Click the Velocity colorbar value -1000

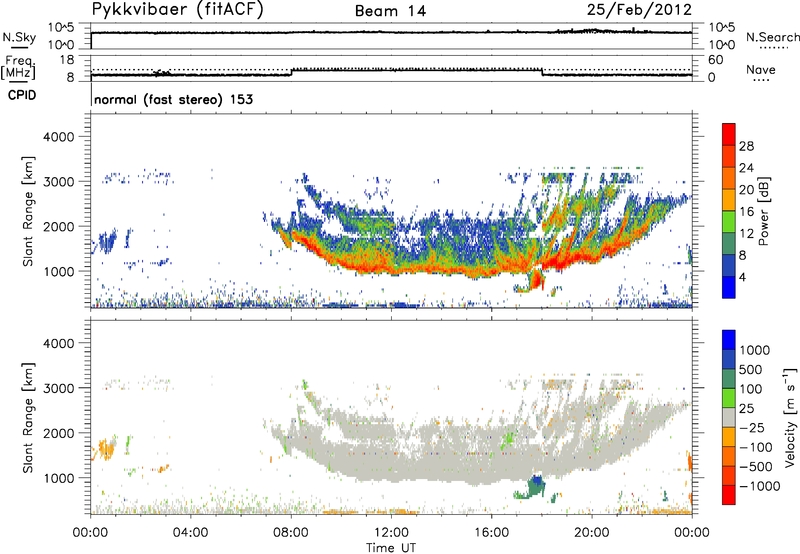pyautogui.click(x=760, y=486)
